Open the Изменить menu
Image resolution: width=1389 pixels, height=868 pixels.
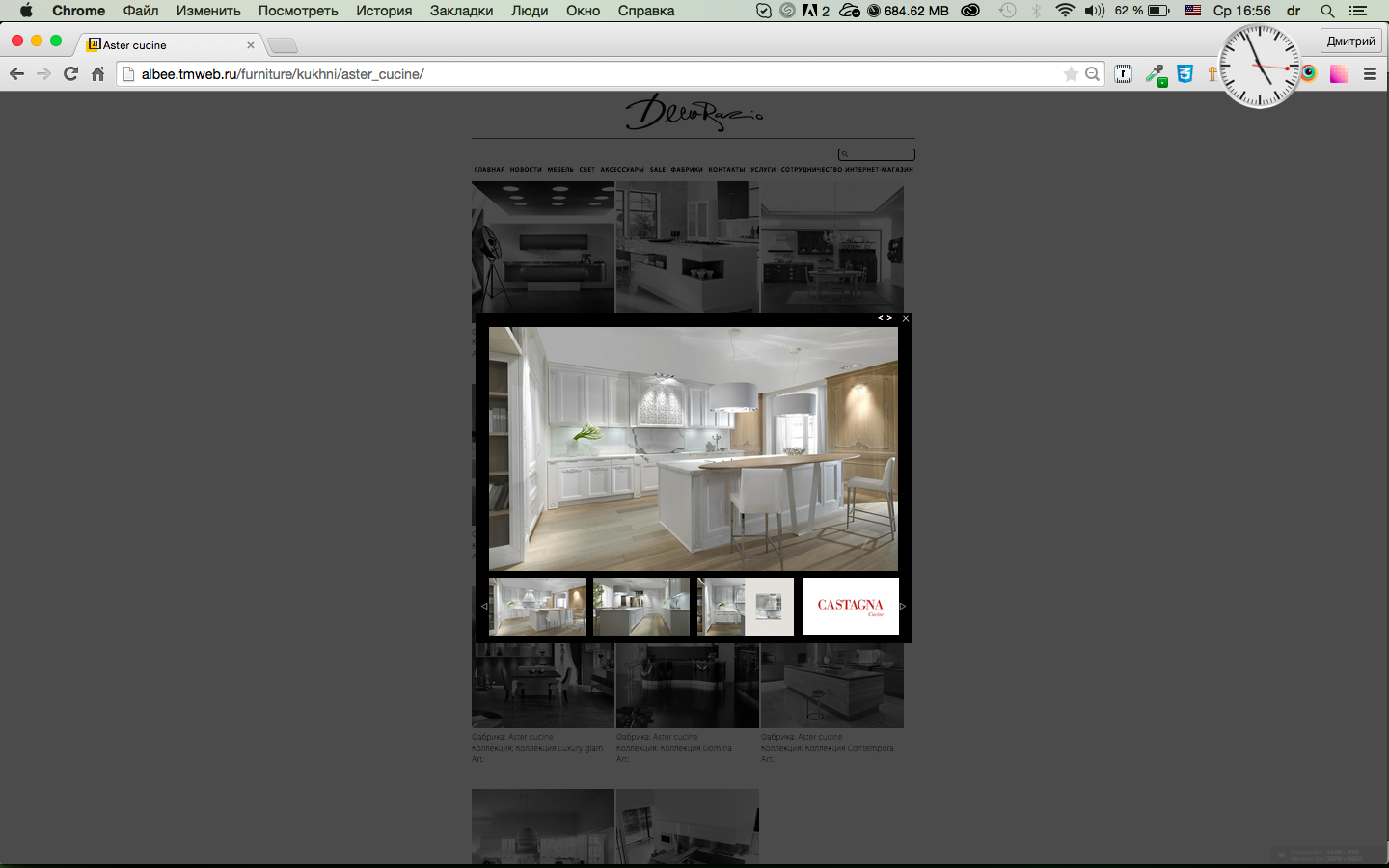tap(208, 11)
